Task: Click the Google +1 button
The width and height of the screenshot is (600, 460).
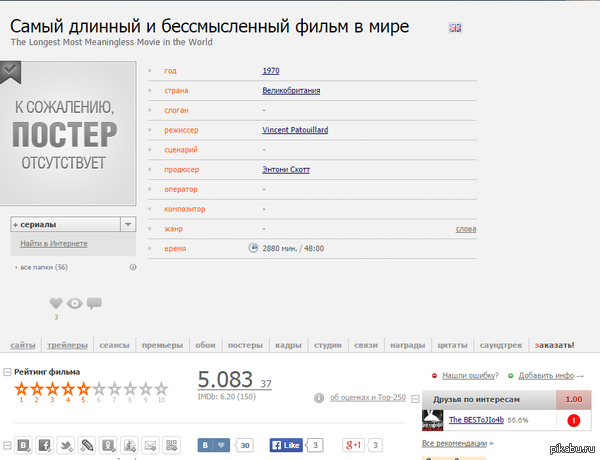Action: click(x=353, y=445)
